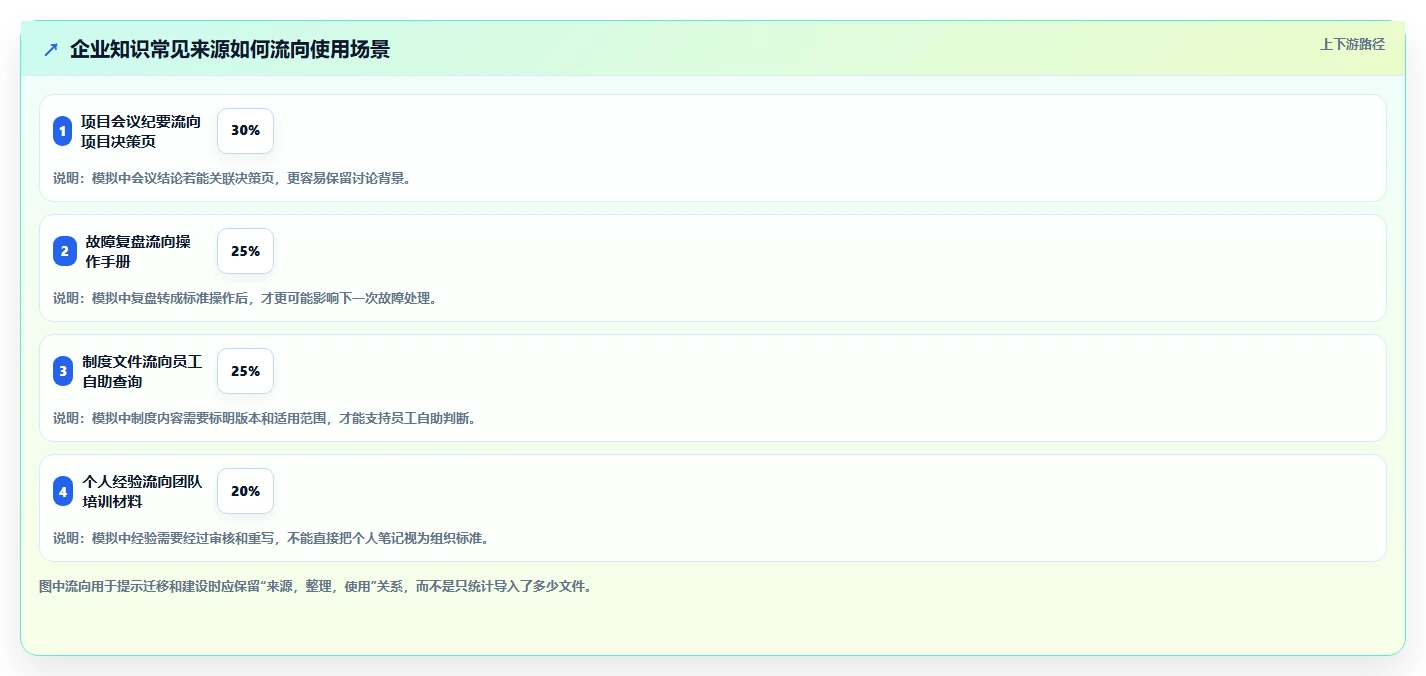1426x676 pixels.
Task: Click the footer text 图中流向用于提示迁移
Action: [316, 586]
